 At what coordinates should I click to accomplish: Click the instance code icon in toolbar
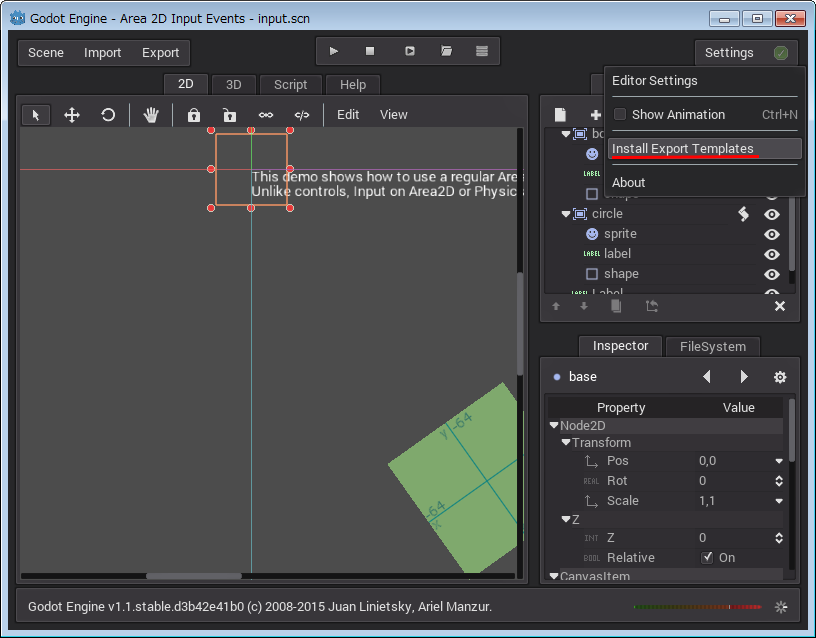coord(302,115)
